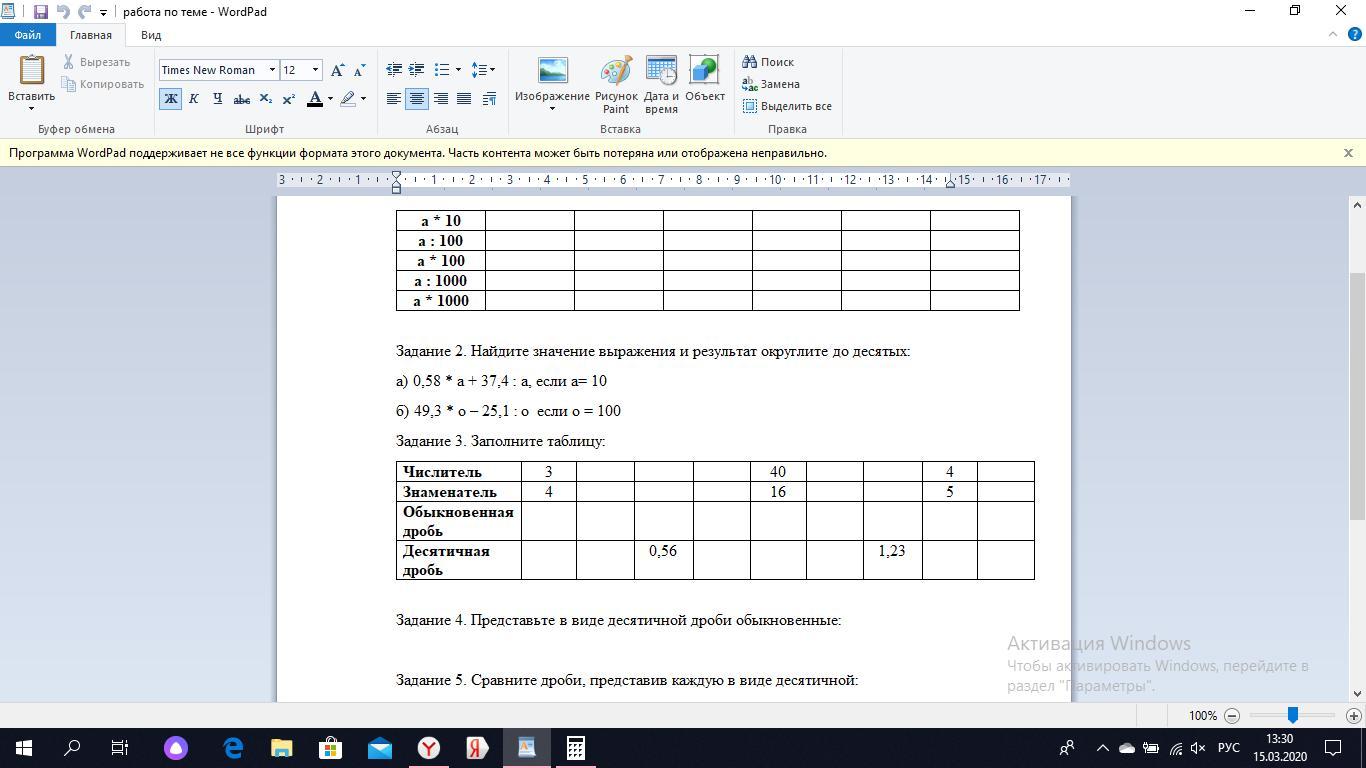This screenshot has height=768, width=1366.
Task: Click the Date and time insert icon
Action: click(661, 84)
